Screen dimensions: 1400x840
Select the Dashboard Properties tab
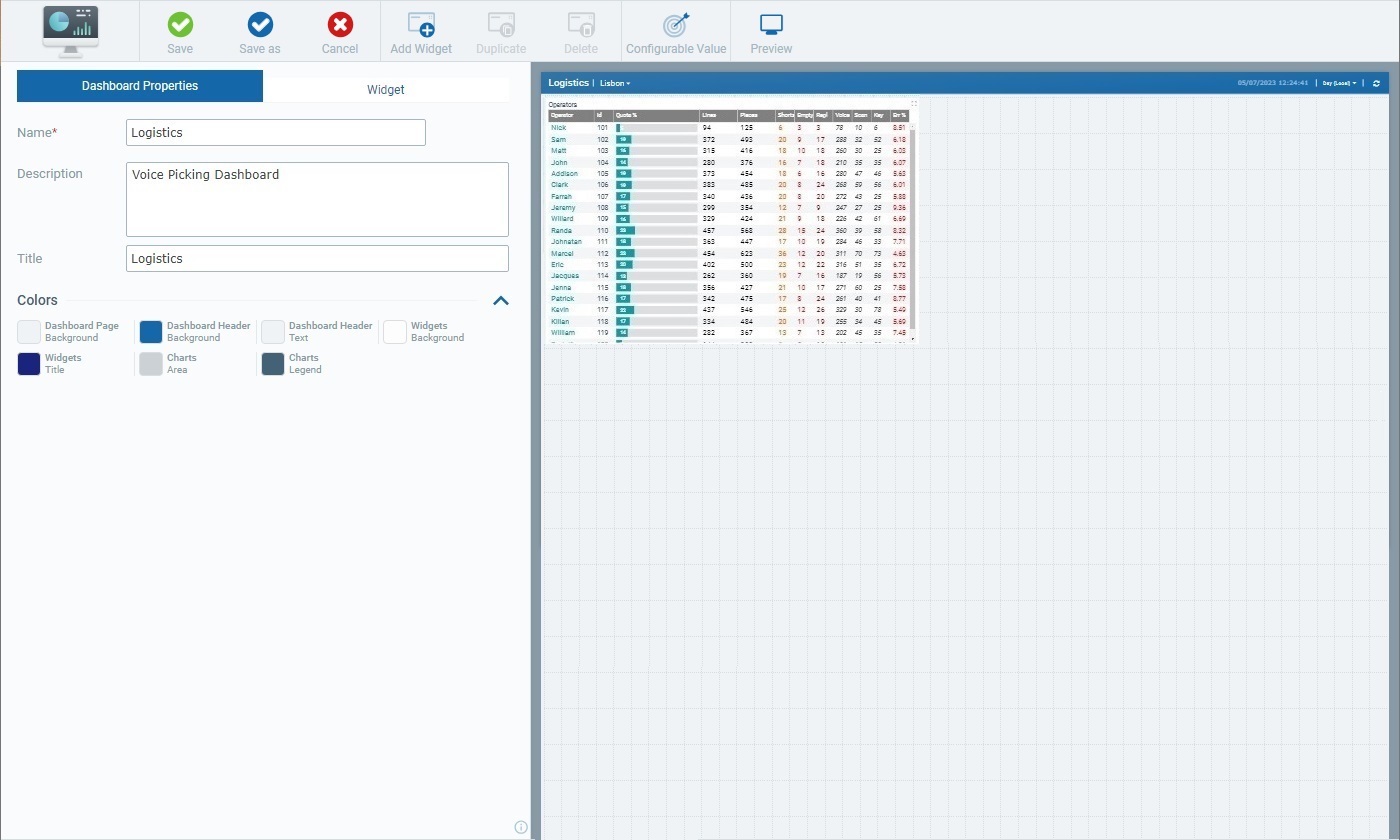tap(139, 86)
